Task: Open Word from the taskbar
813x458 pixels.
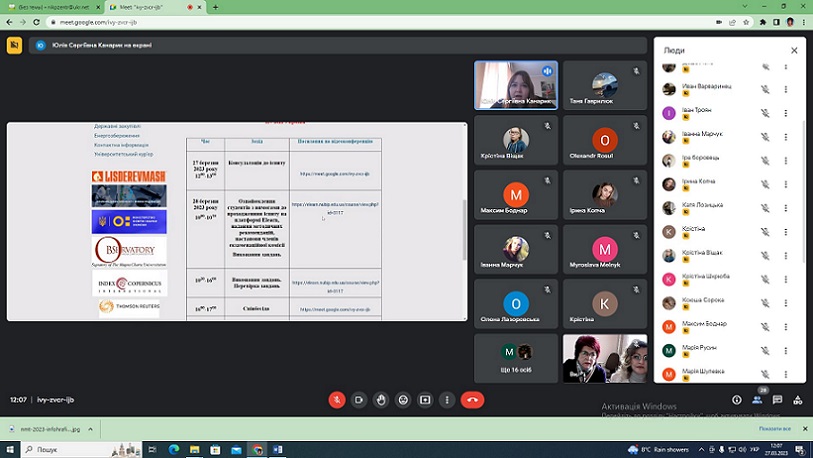Action: [x=278, y=449]
